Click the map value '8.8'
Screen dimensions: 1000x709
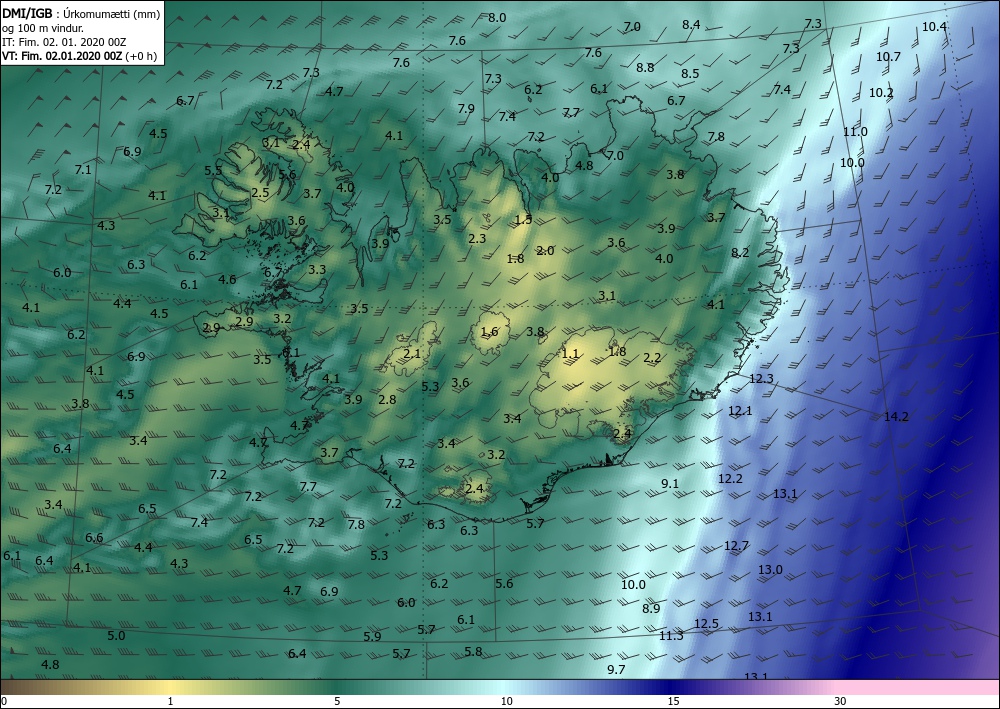pos(645,67)
